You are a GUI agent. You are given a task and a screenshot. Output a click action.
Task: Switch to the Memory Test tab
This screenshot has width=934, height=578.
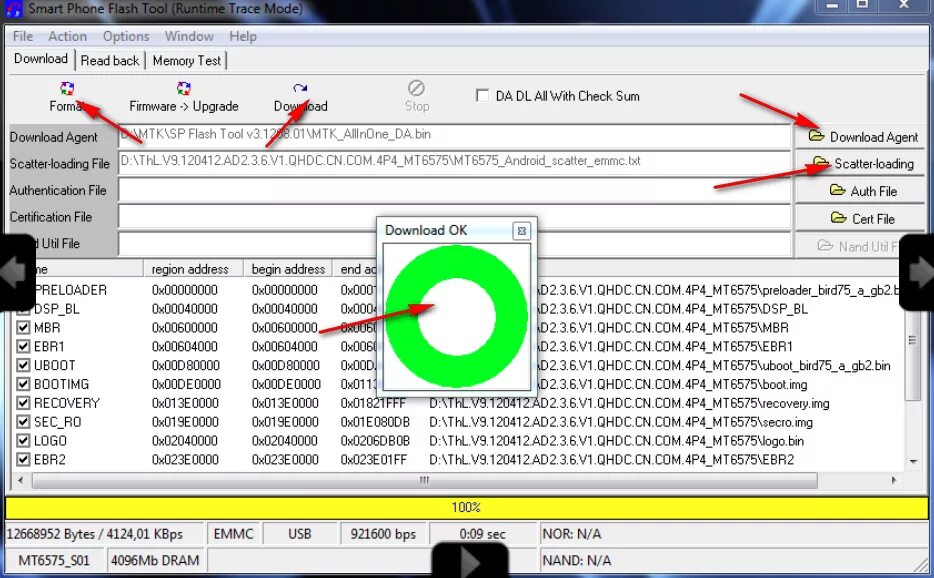point(186,61)
